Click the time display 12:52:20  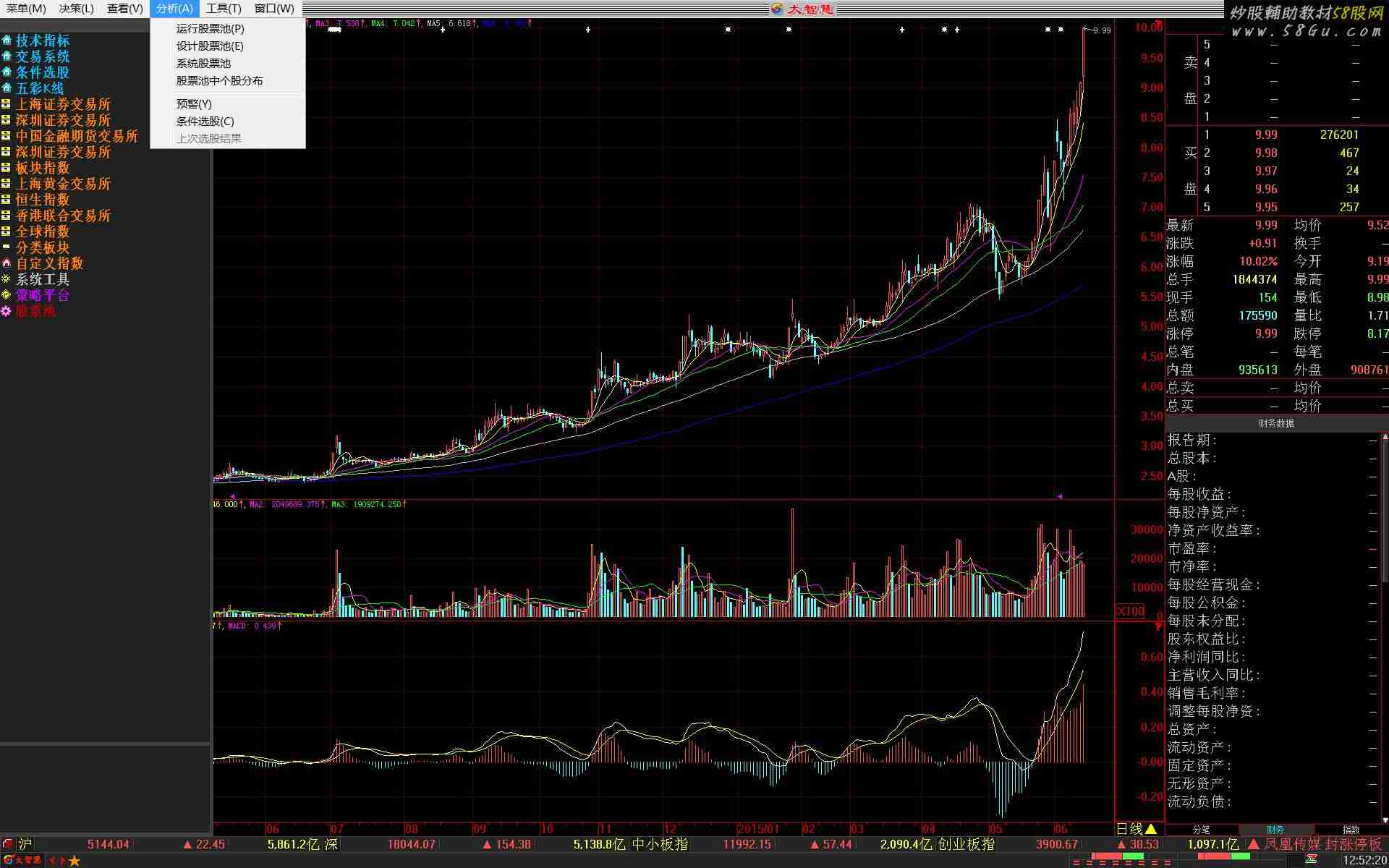1364,861
